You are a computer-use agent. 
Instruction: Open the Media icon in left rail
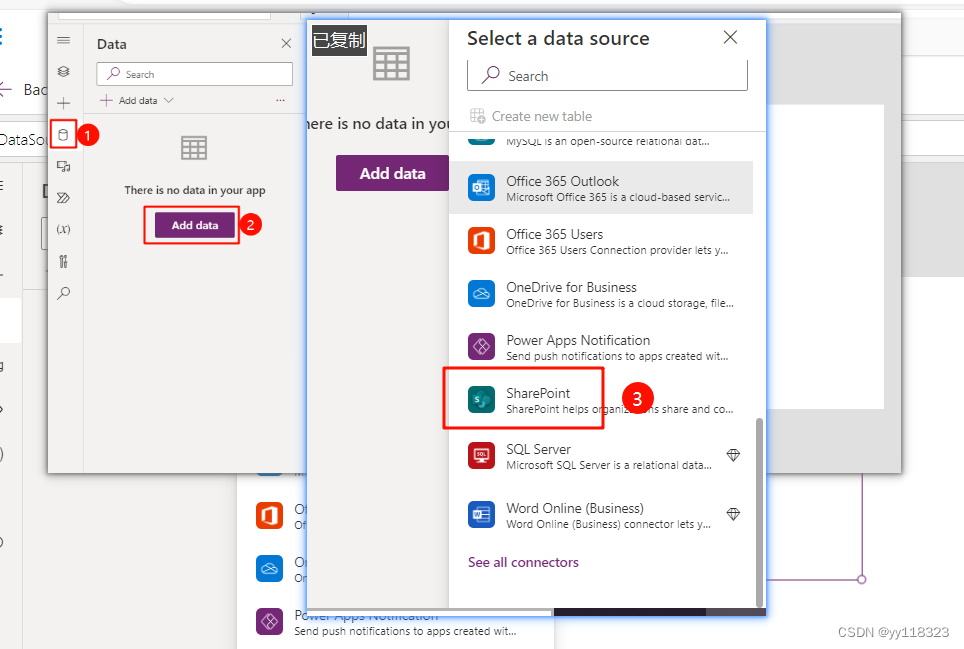click(x=63, y=166)
